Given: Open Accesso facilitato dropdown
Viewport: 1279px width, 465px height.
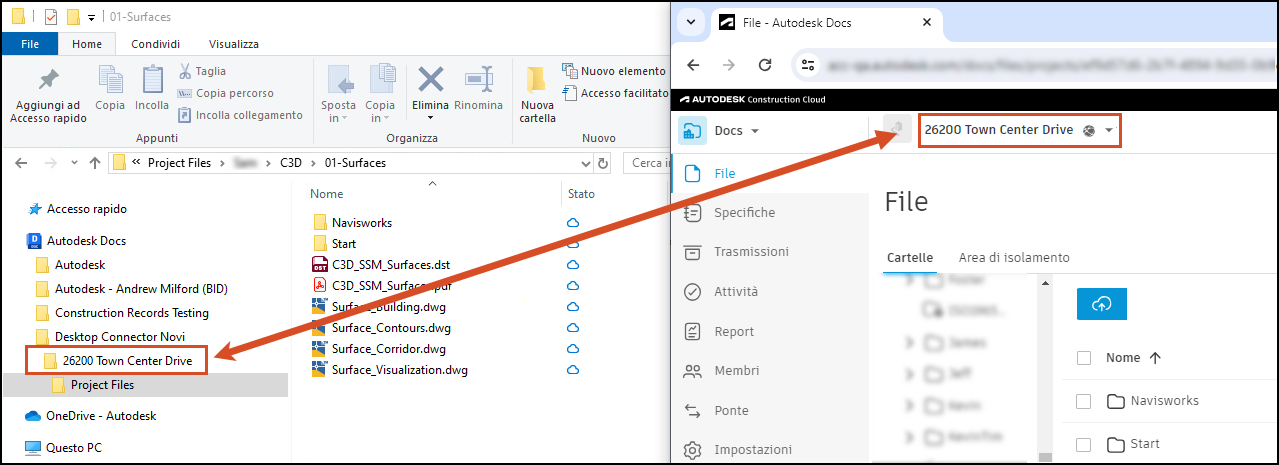Looking at the screenshot, I should (614, 93).
